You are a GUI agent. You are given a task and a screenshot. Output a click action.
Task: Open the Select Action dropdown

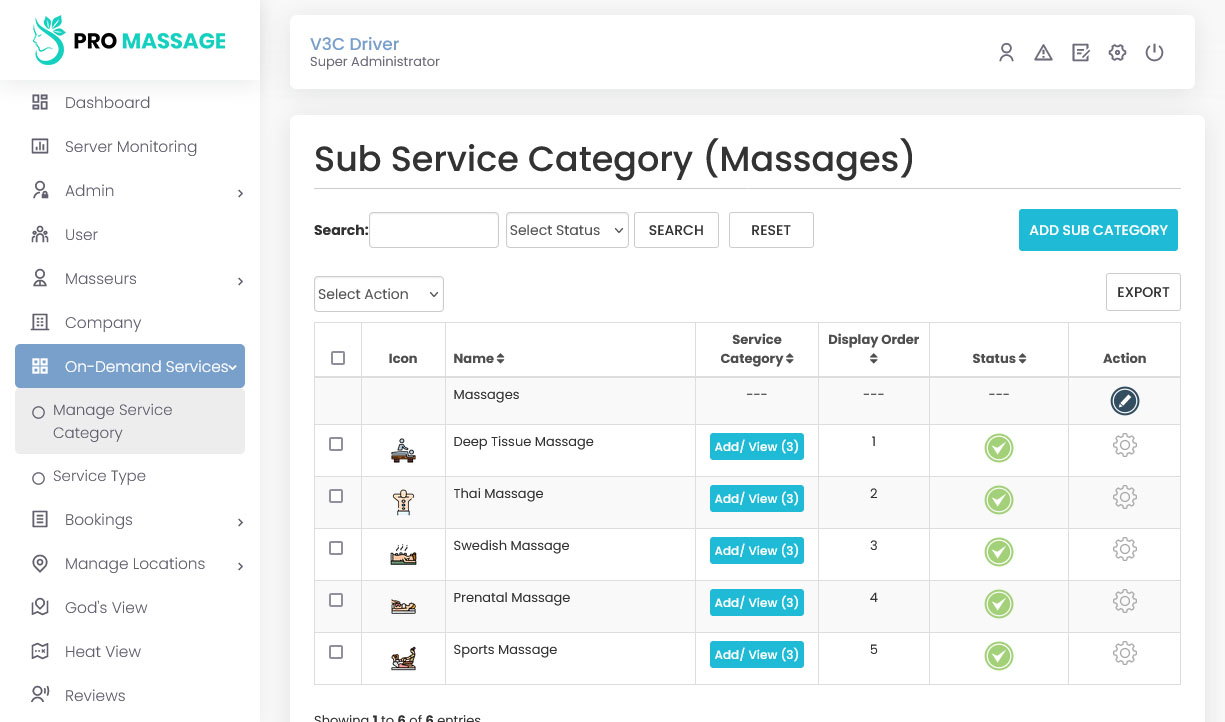[379, 294]
